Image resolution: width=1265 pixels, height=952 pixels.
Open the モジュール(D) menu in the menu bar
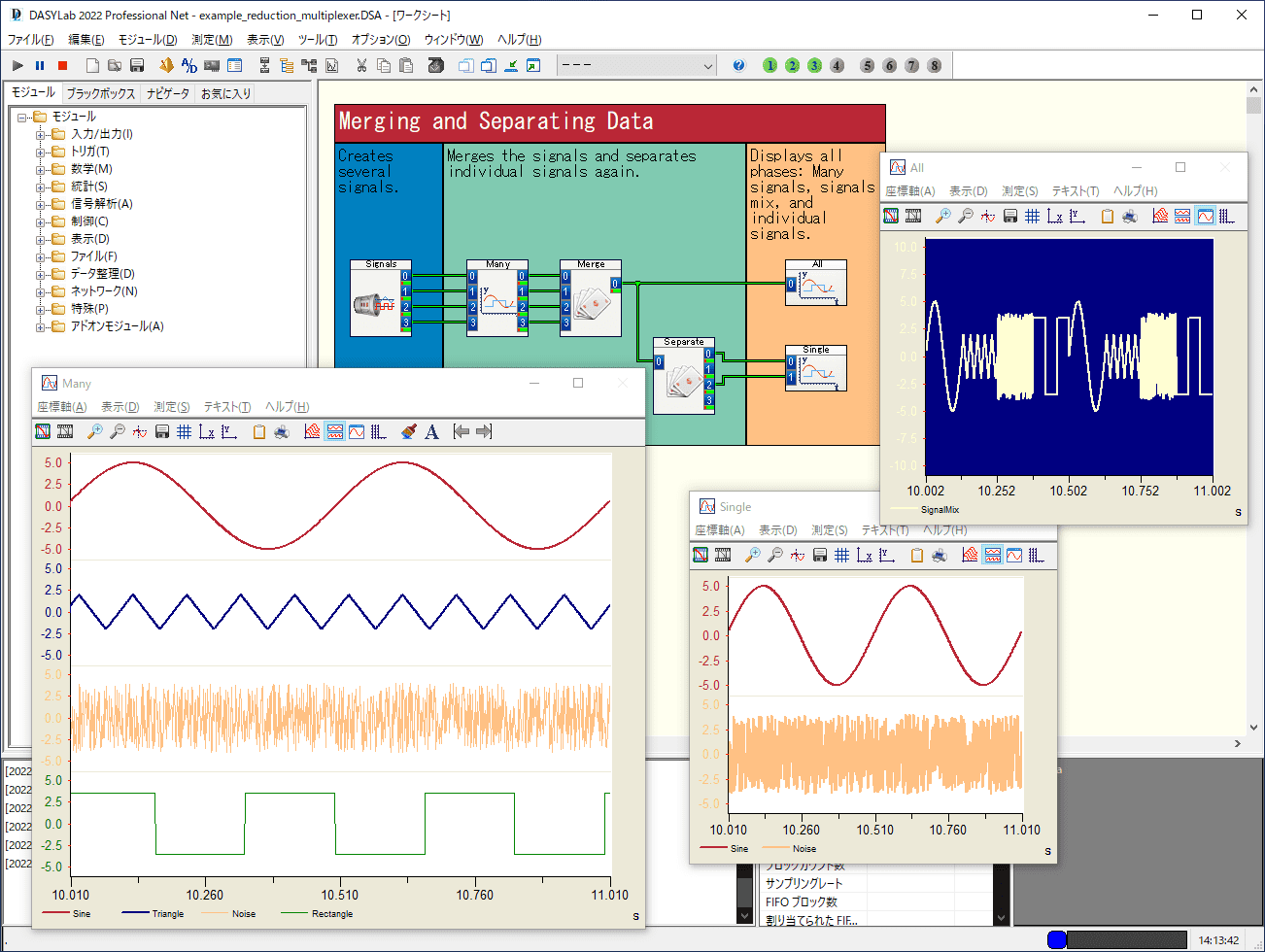point(148,40)
